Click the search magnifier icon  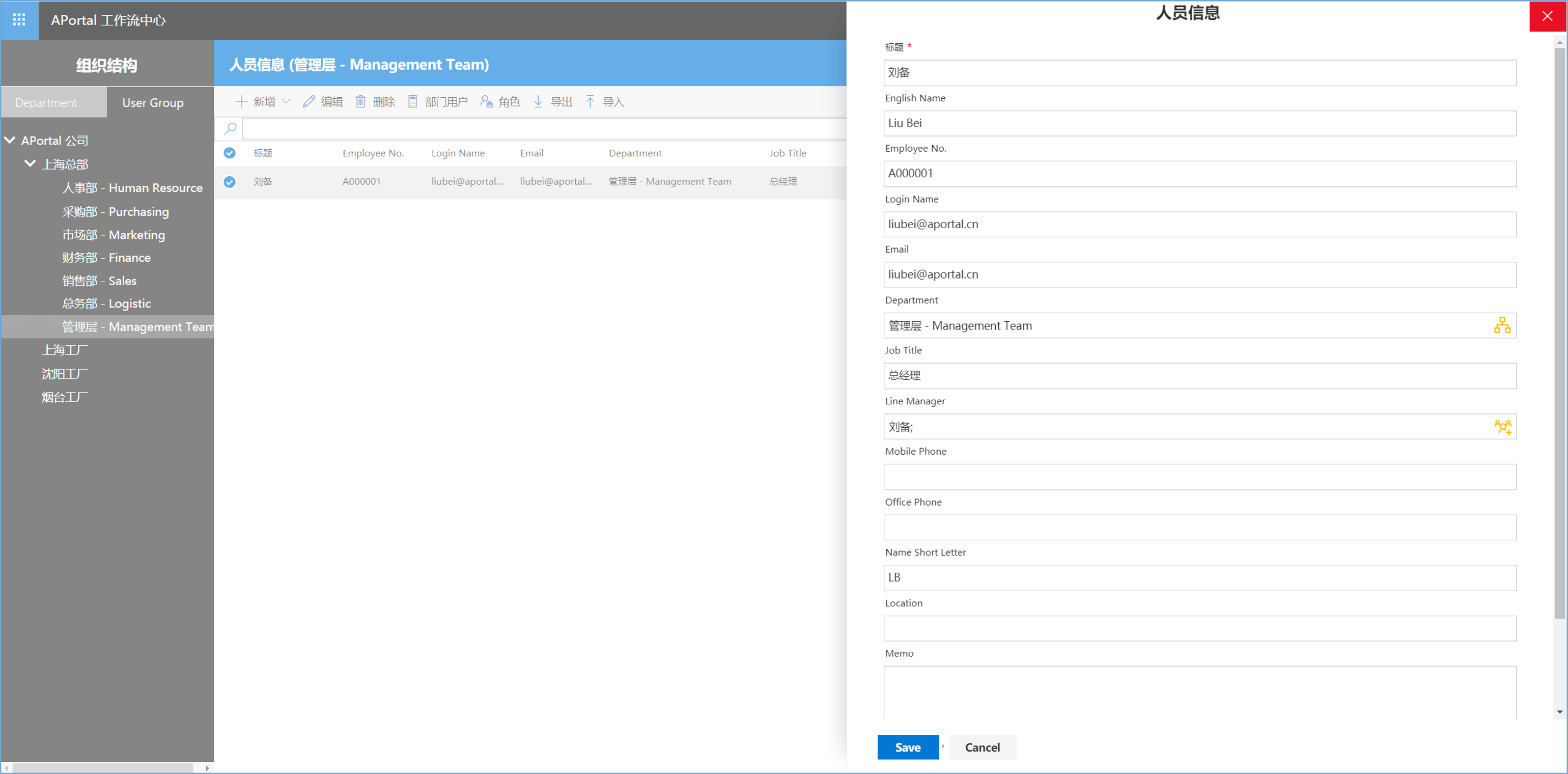click(x=230, y=128)
